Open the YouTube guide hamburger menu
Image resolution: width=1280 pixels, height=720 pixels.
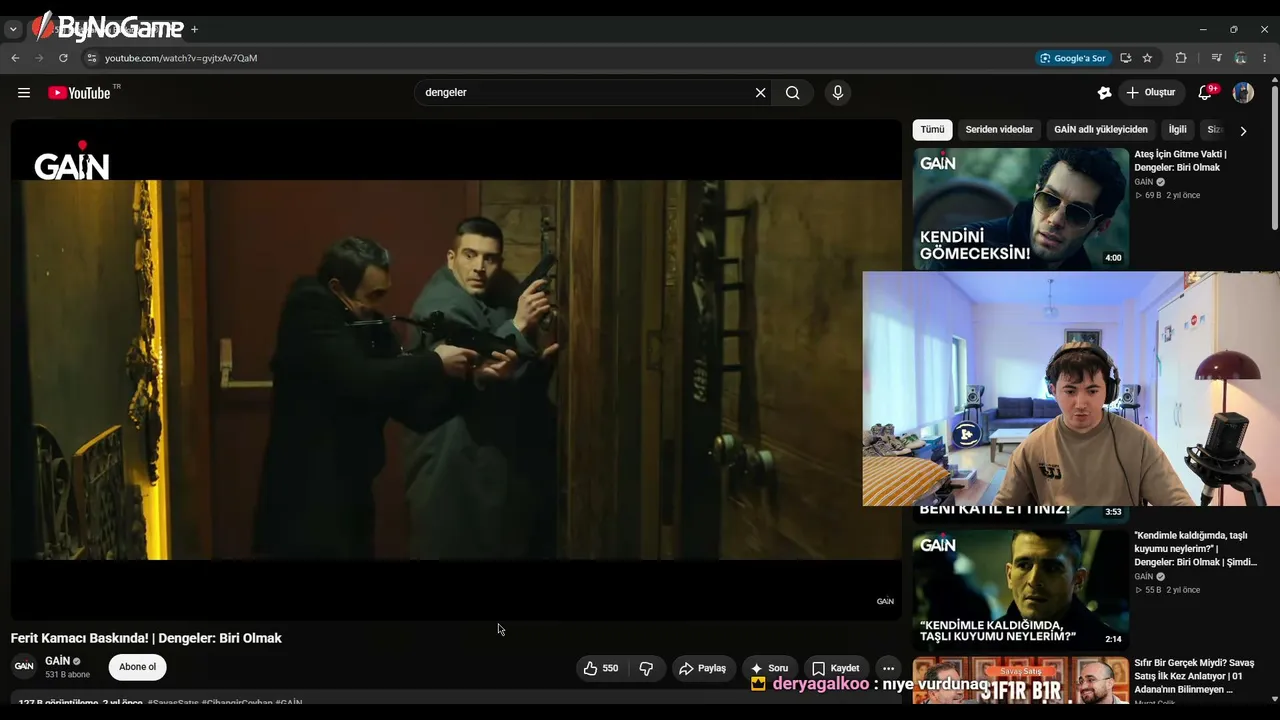(x=24, y=93)
